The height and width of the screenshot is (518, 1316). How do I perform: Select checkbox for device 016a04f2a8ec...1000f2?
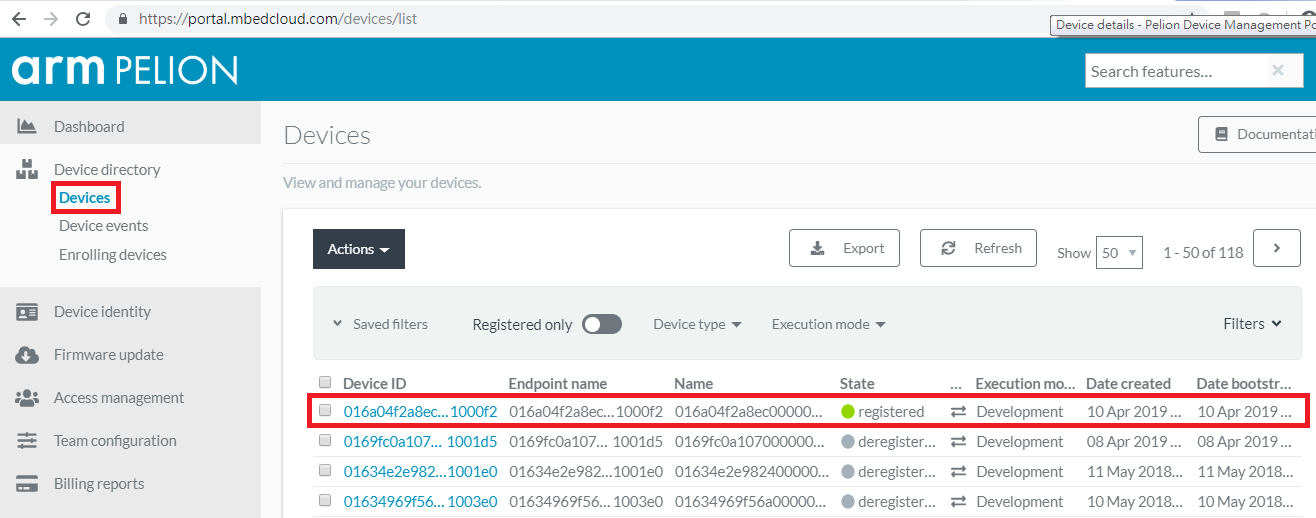(325, 410)
